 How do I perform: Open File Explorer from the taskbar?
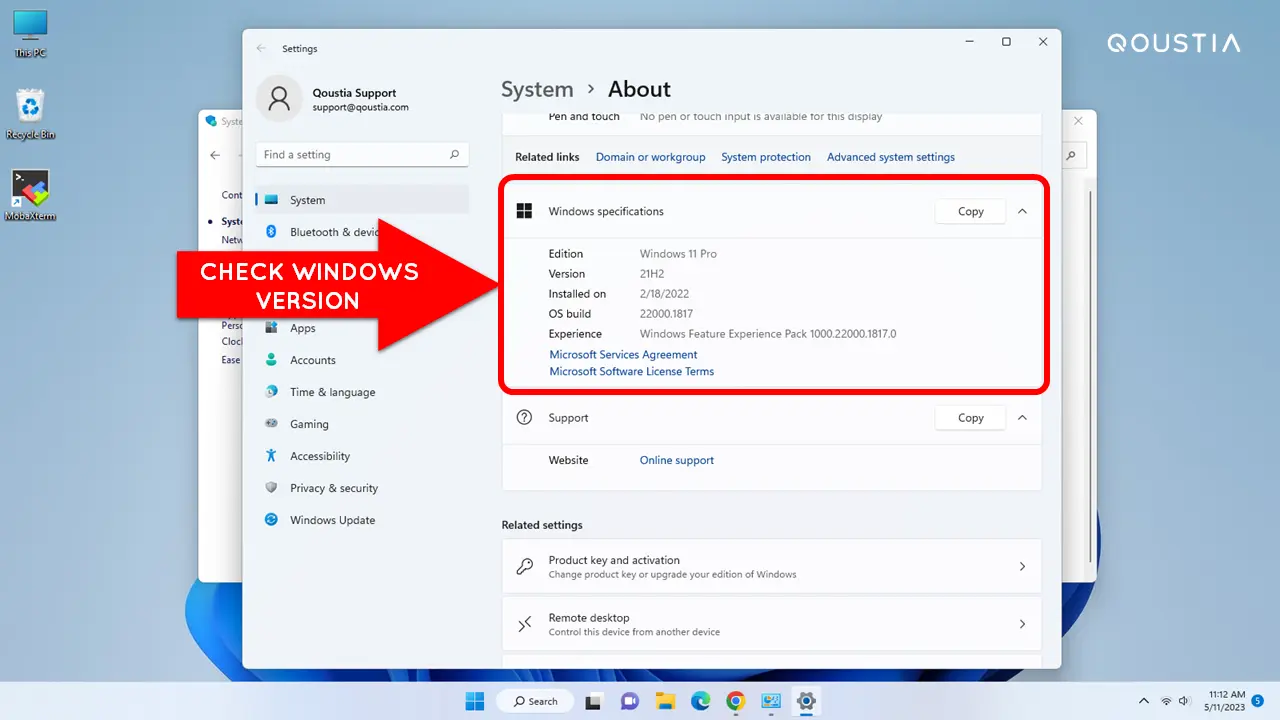pos(665,701)
